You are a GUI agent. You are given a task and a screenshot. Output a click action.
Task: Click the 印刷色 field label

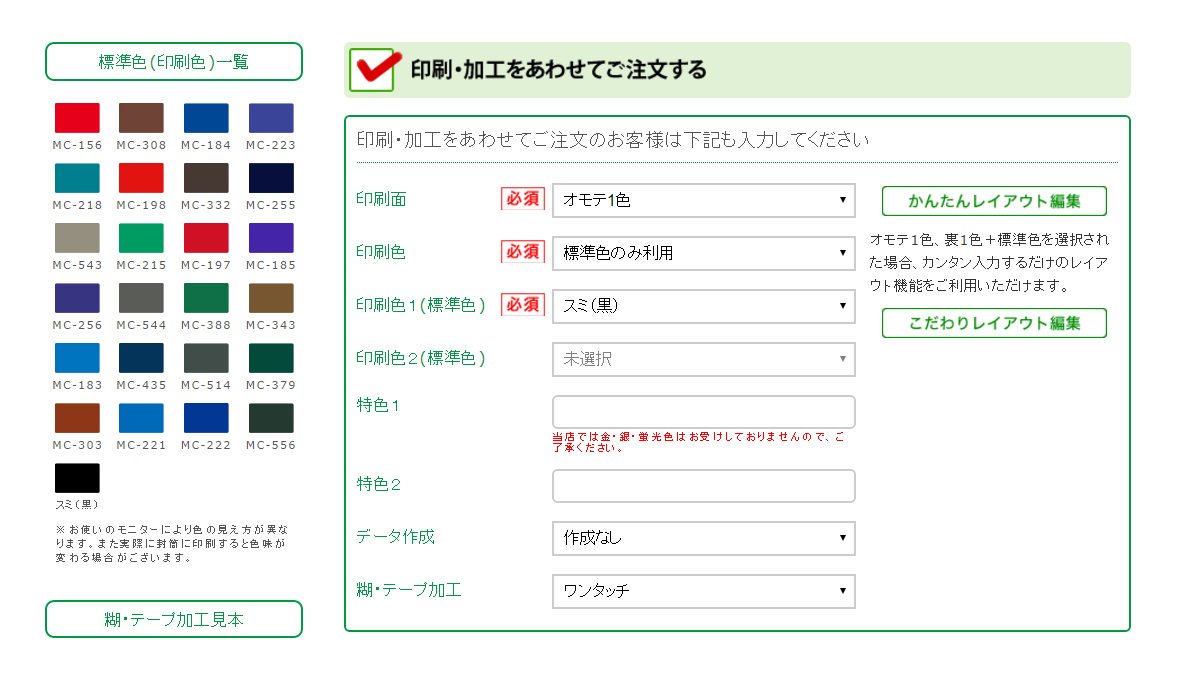(381, 252)
